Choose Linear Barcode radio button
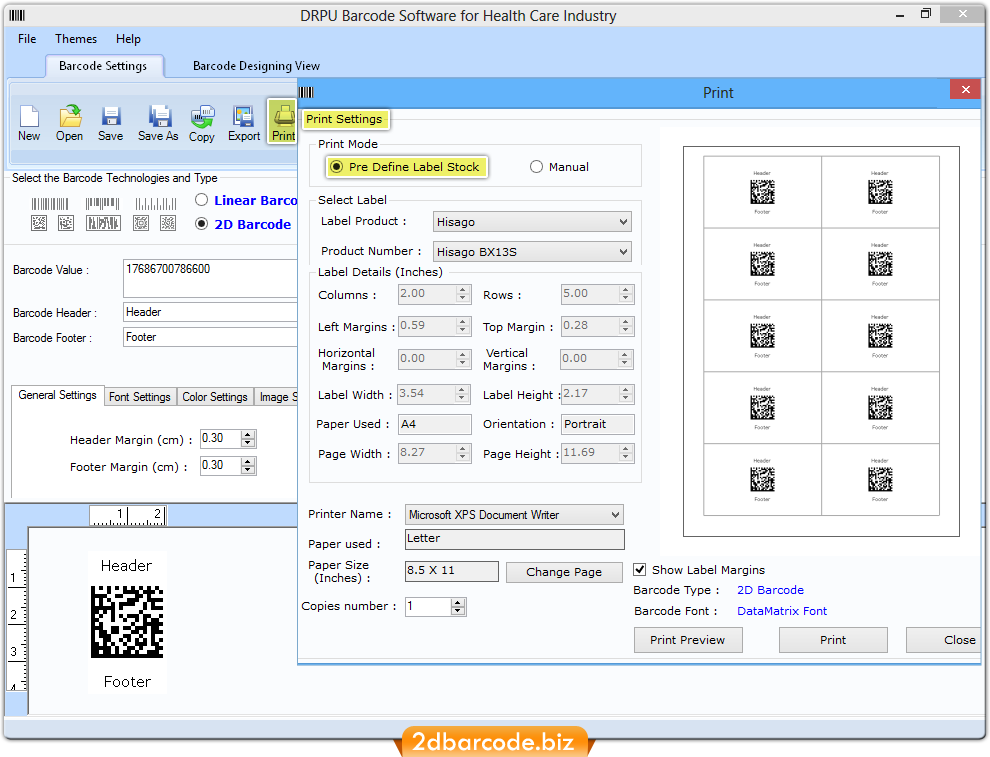 tap(201, 200)
